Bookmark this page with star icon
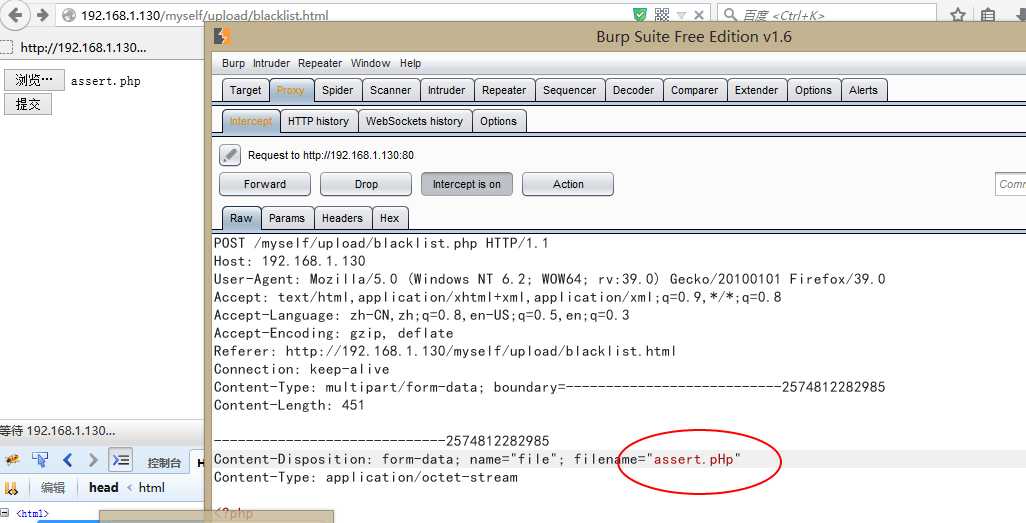The width and height of the screenshot is (1026, 523). 958,15
